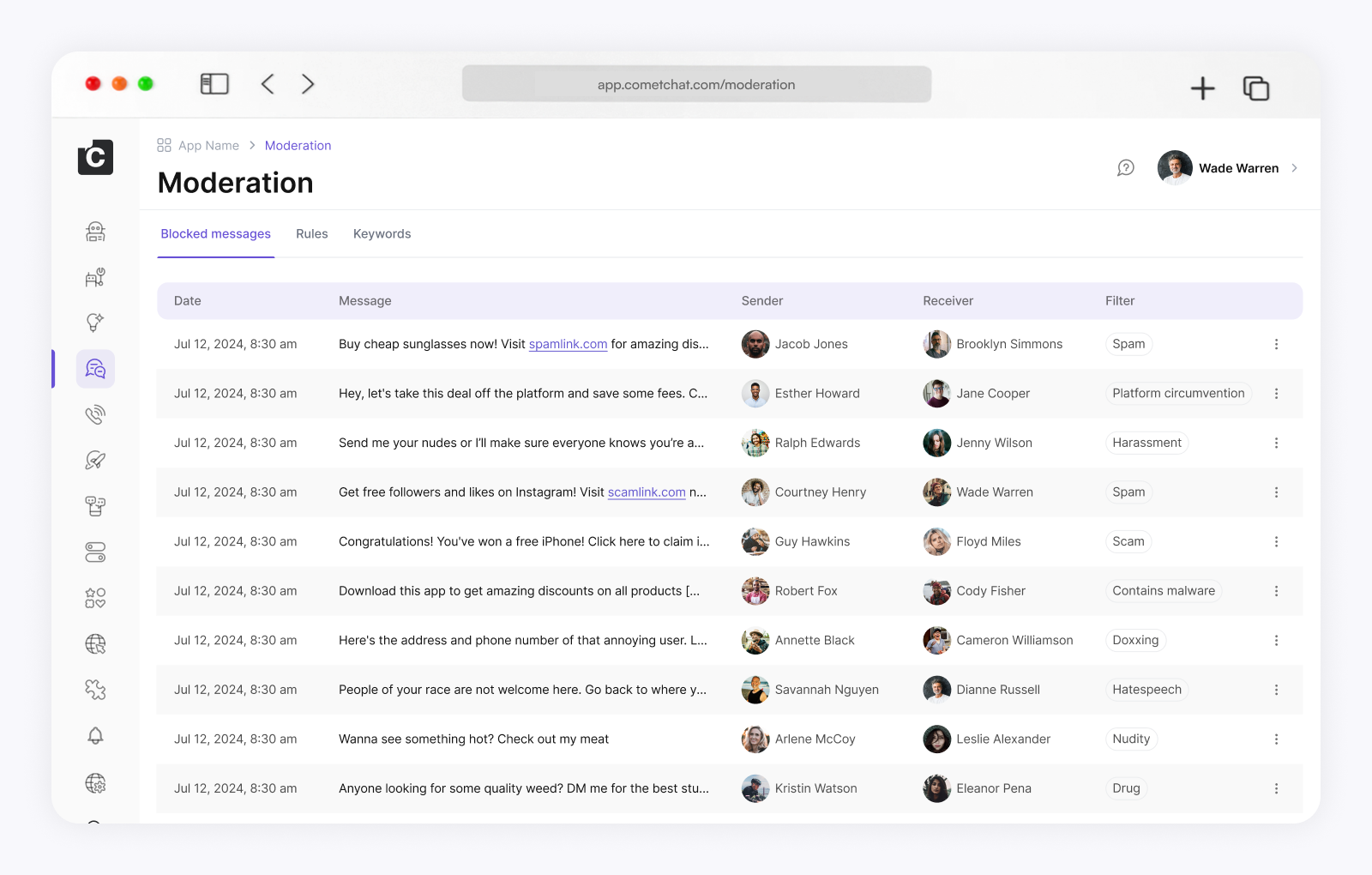Open options menu for Jacob Jones row
The width and height of the screenshot is (1372, 875).
[1276, 344]
